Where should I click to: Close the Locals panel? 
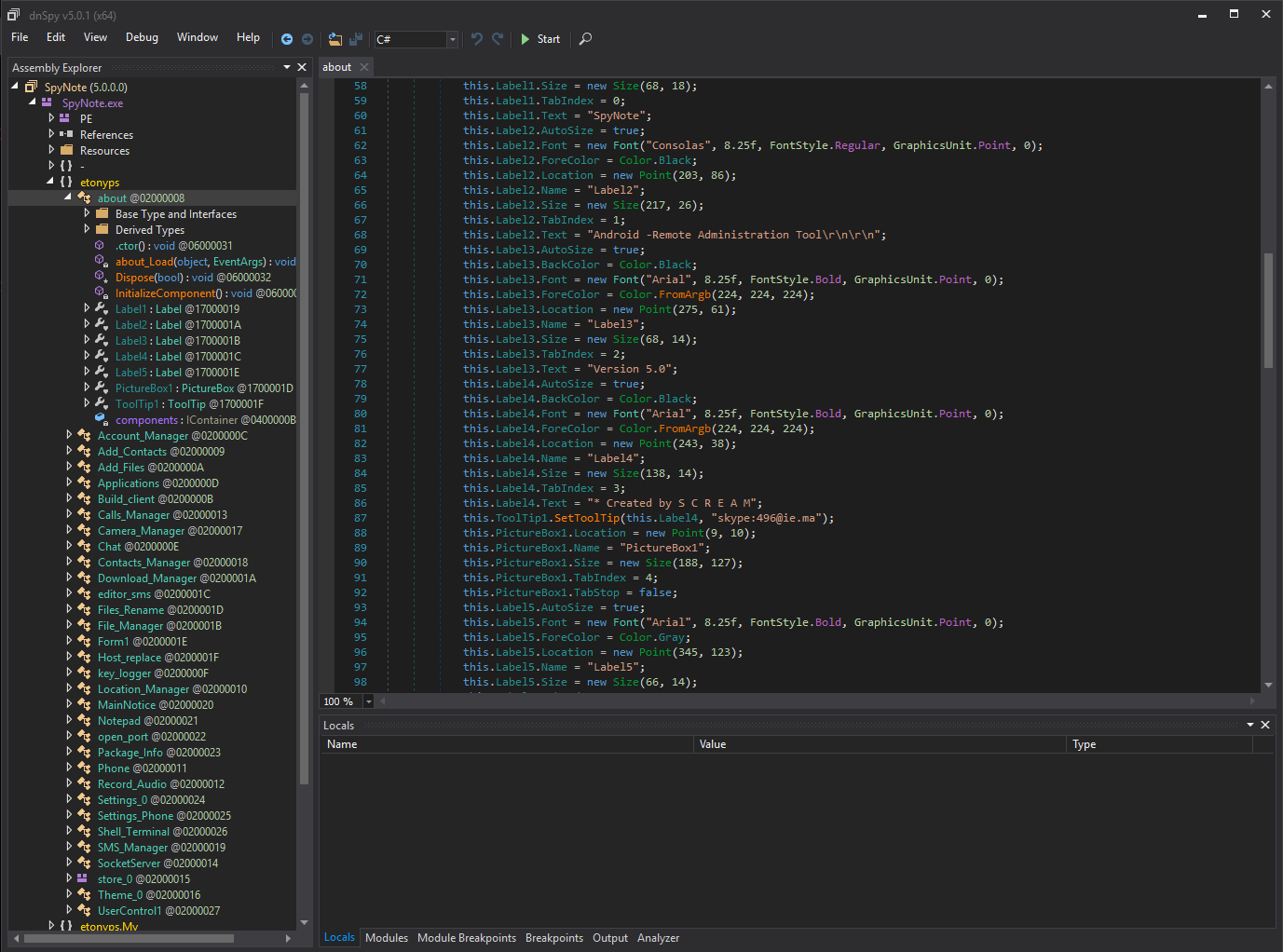click(1265, 725)
